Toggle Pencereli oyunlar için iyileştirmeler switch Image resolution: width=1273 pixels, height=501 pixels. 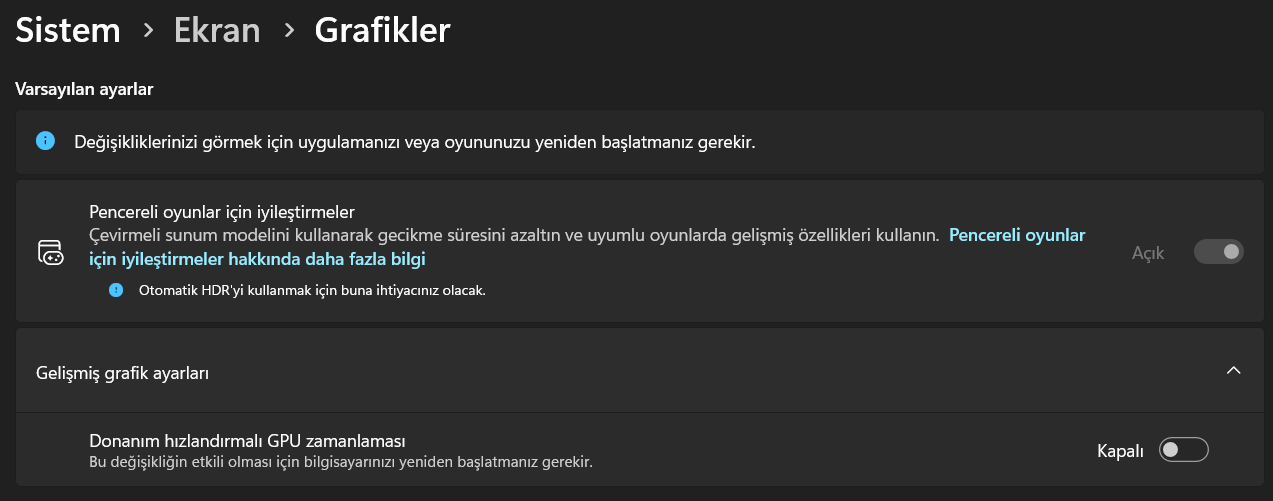click(1218, 252)
